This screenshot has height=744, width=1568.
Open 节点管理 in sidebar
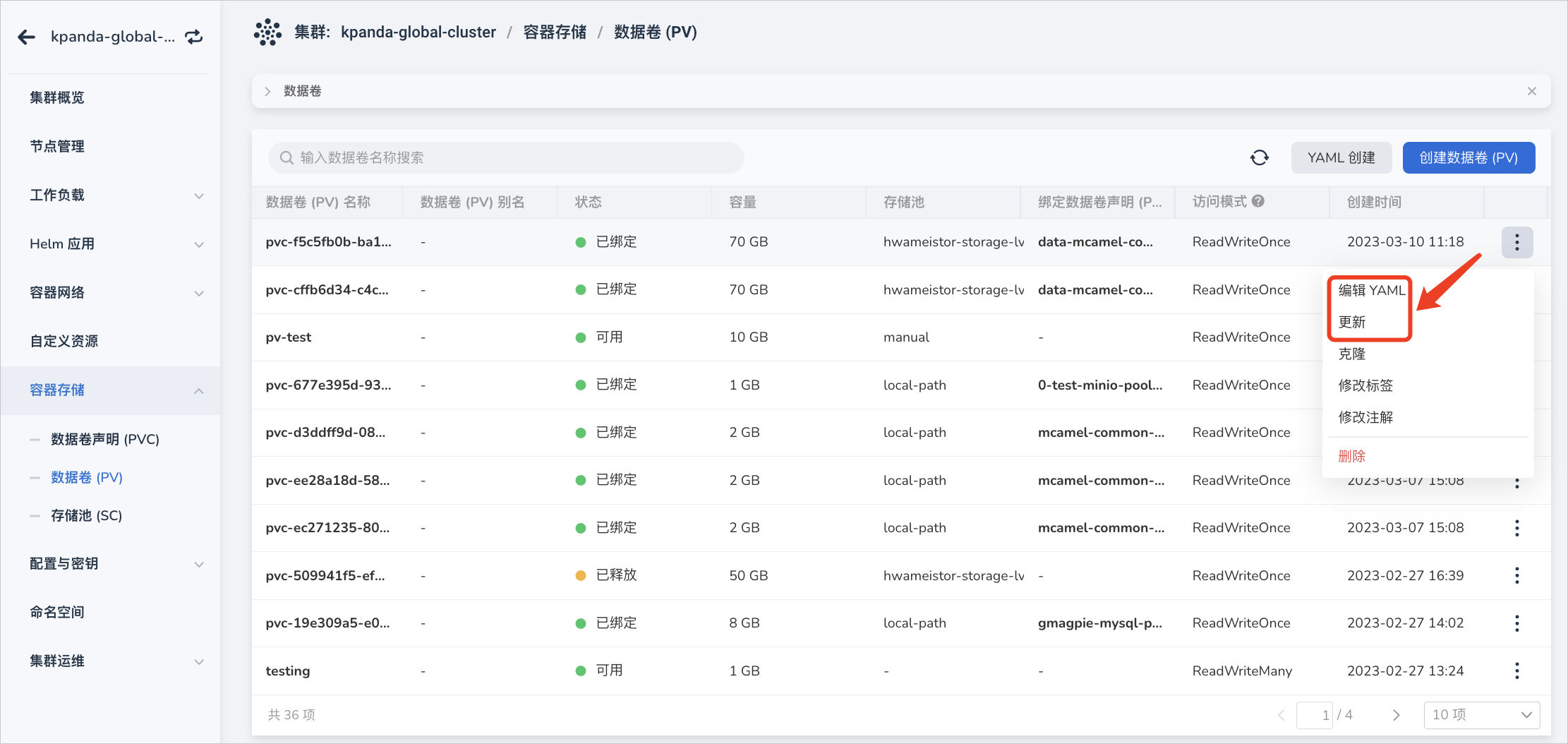pos(57,146)
